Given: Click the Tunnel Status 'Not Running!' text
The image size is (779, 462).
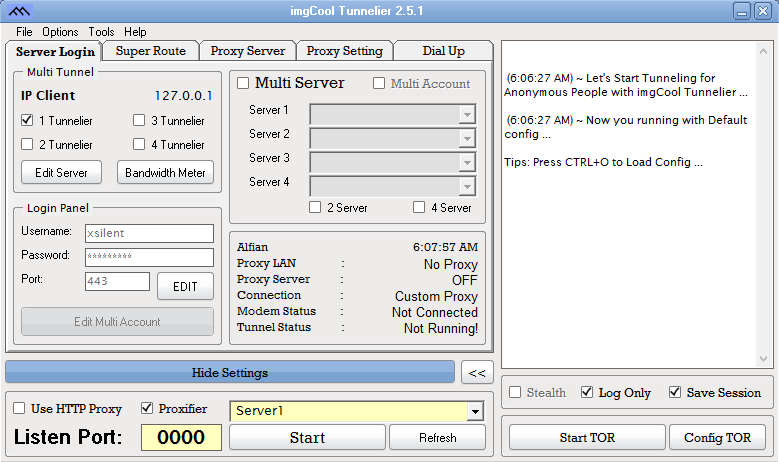Looking at the screenshot, I should 441,328.
